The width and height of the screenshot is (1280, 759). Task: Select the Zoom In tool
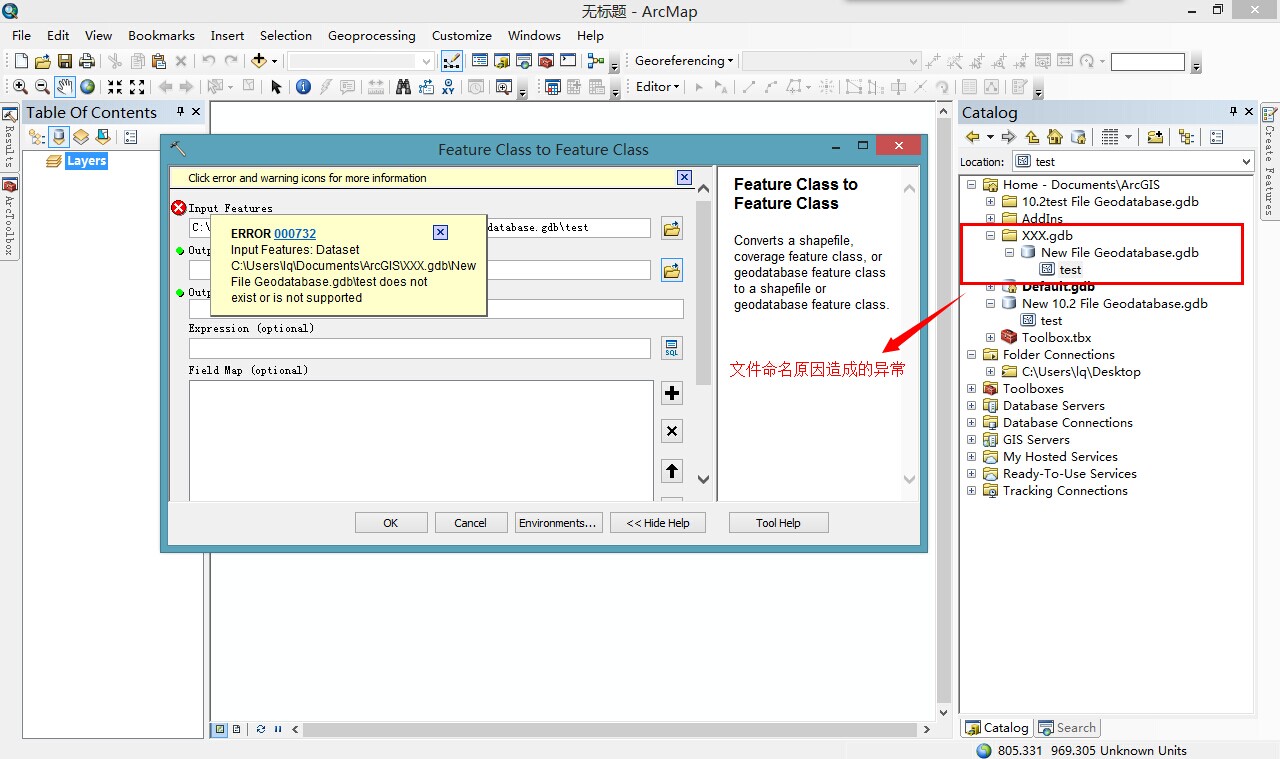[x=20, y=87]
